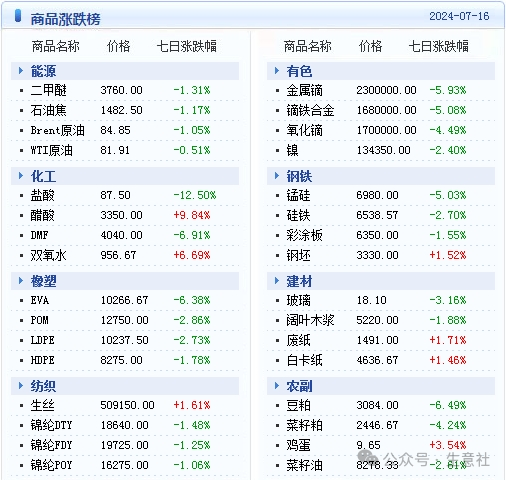
Task: Open commodity 彩涂板
Action: (304, 235)
